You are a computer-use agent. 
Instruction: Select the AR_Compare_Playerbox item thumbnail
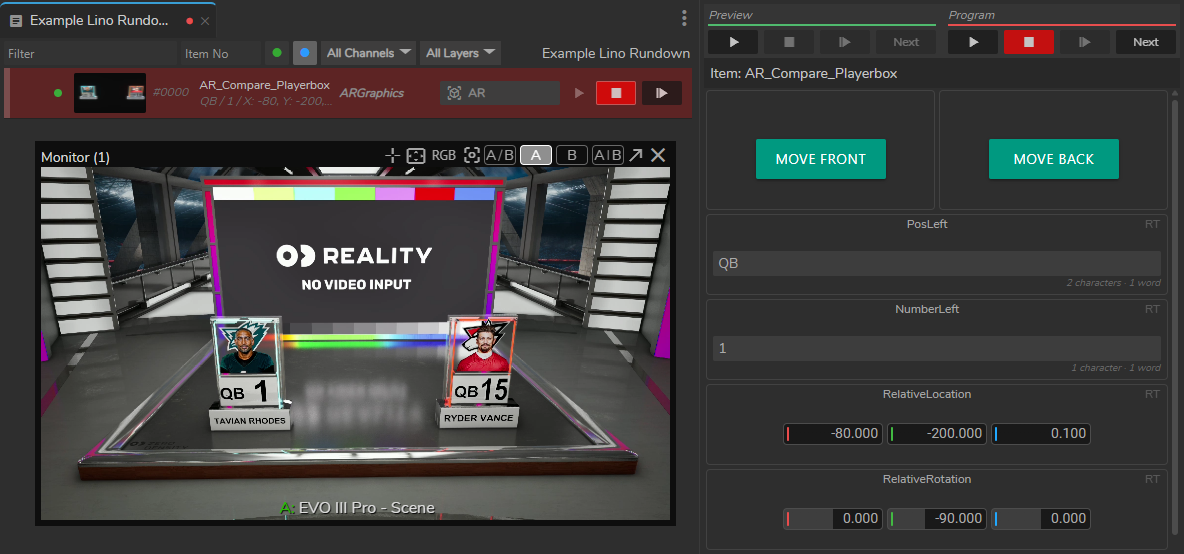109,93
